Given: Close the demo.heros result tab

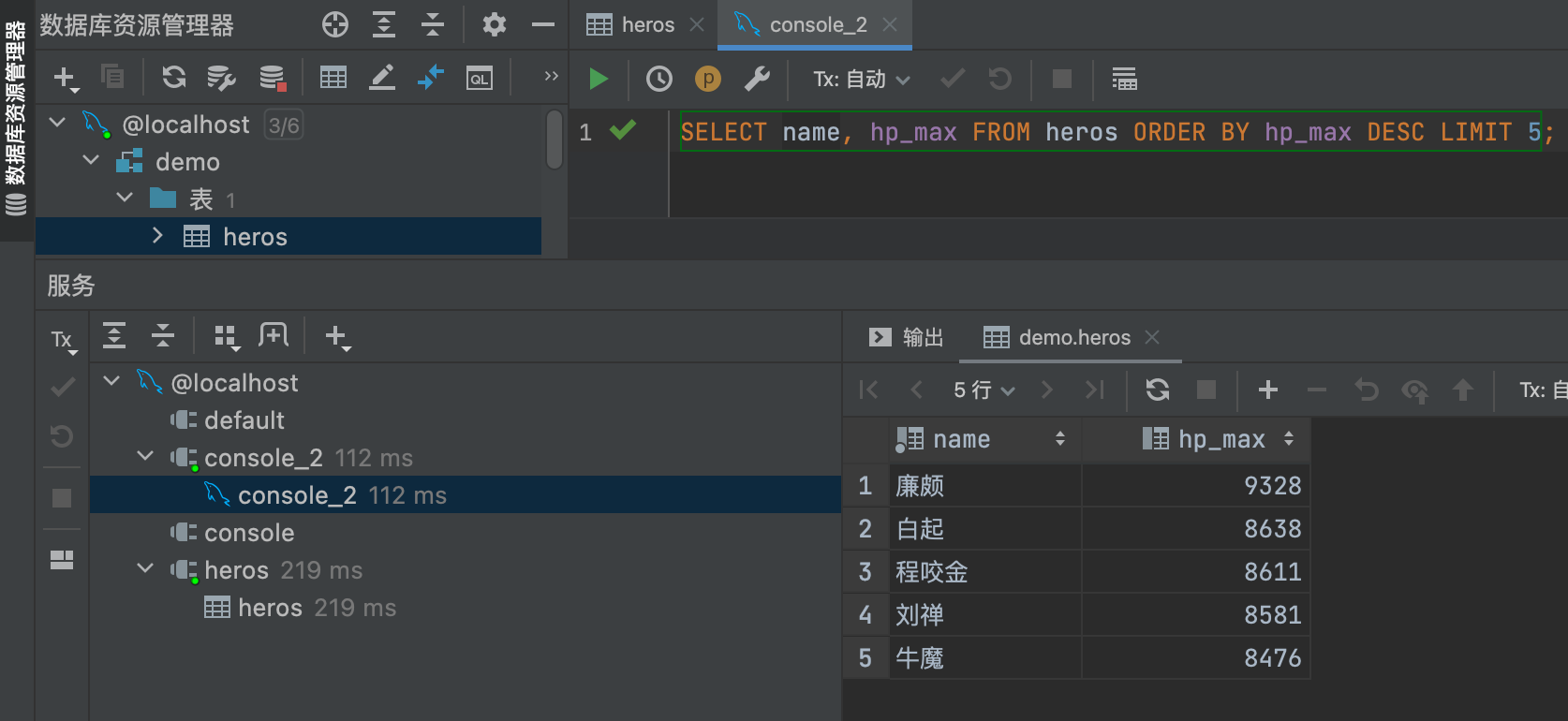Looking at the screenshot, I should pos(1153,337).
